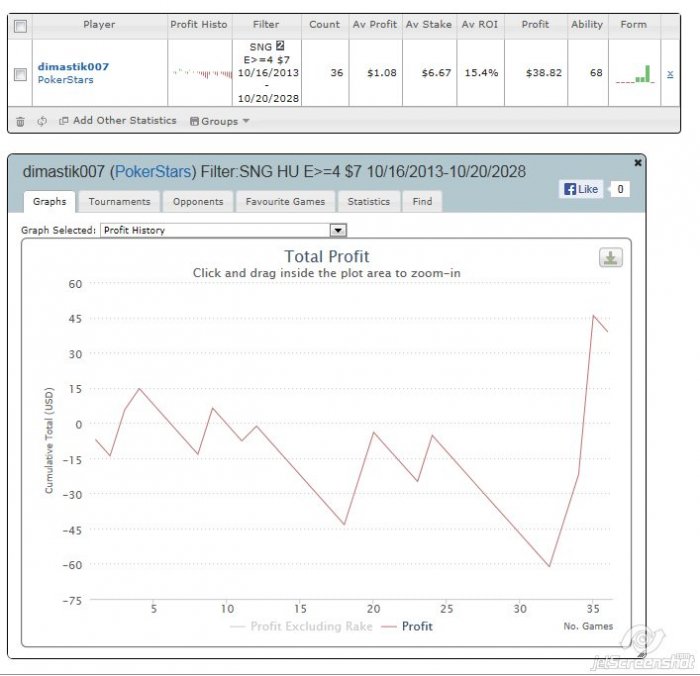Viewport: 700px width, 676px height.
Task: Click the 15.4% Av ROI value
Action: tap(481, 73)
